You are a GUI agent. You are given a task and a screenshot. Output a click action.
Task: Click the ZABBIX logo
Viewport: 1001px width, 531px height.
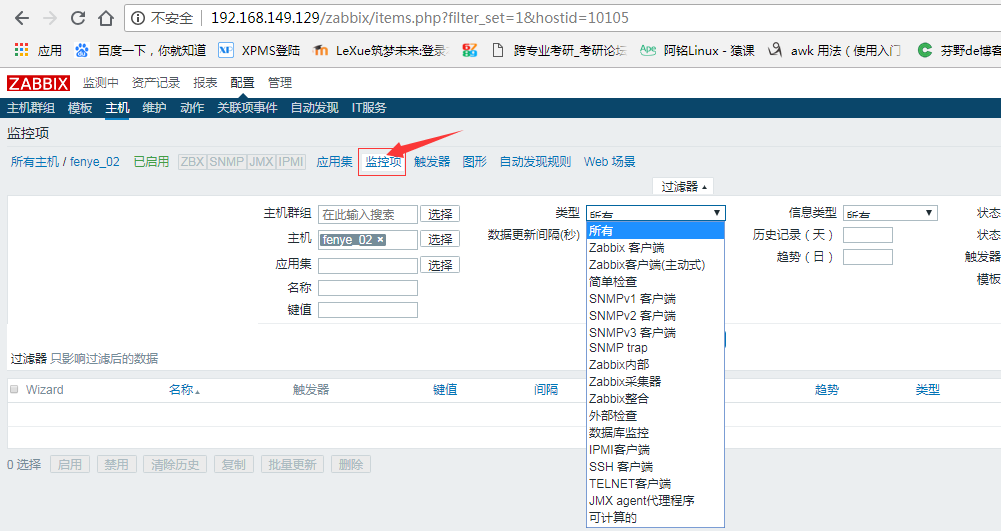pos(38,83)
